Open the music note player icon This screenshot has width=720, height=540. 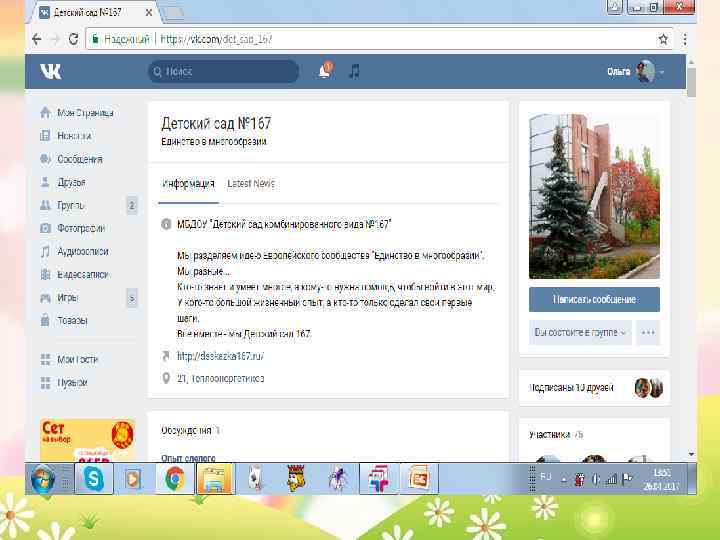(354, 71)
